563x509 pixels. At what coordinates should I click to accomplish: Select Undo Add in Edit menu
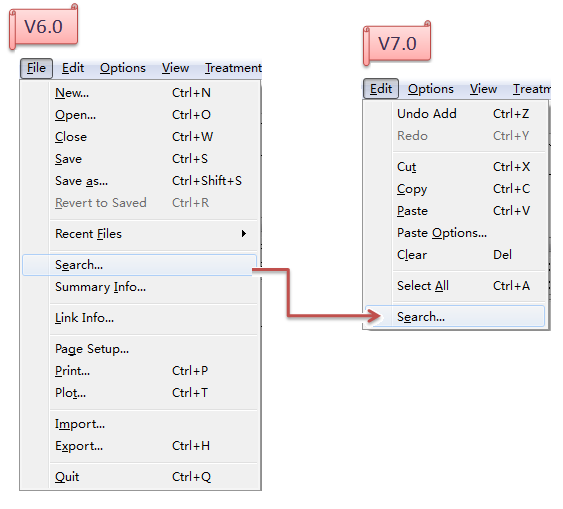pos(455,114)
